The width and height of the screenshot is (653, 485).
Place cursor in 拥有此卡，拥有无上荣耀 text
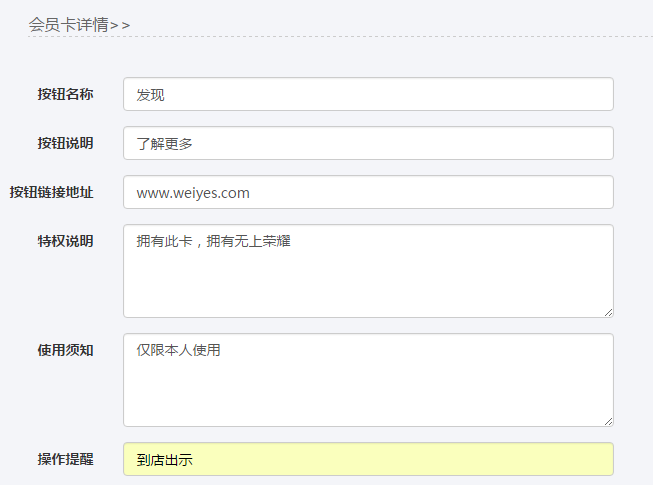pyautogui.click(x=213, y=241)
